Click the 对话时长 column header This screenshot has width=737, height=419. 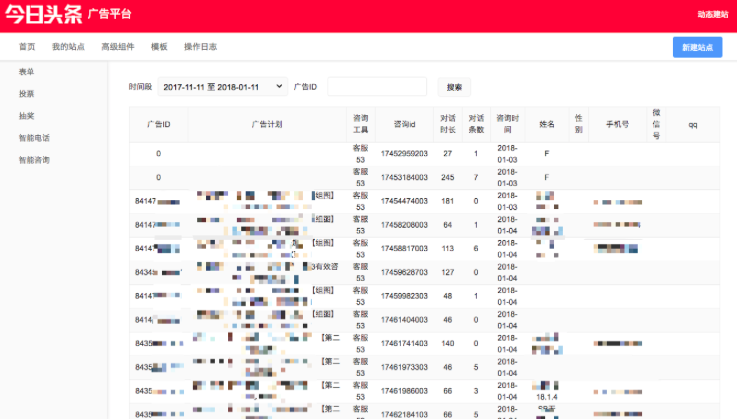point(448,124)
